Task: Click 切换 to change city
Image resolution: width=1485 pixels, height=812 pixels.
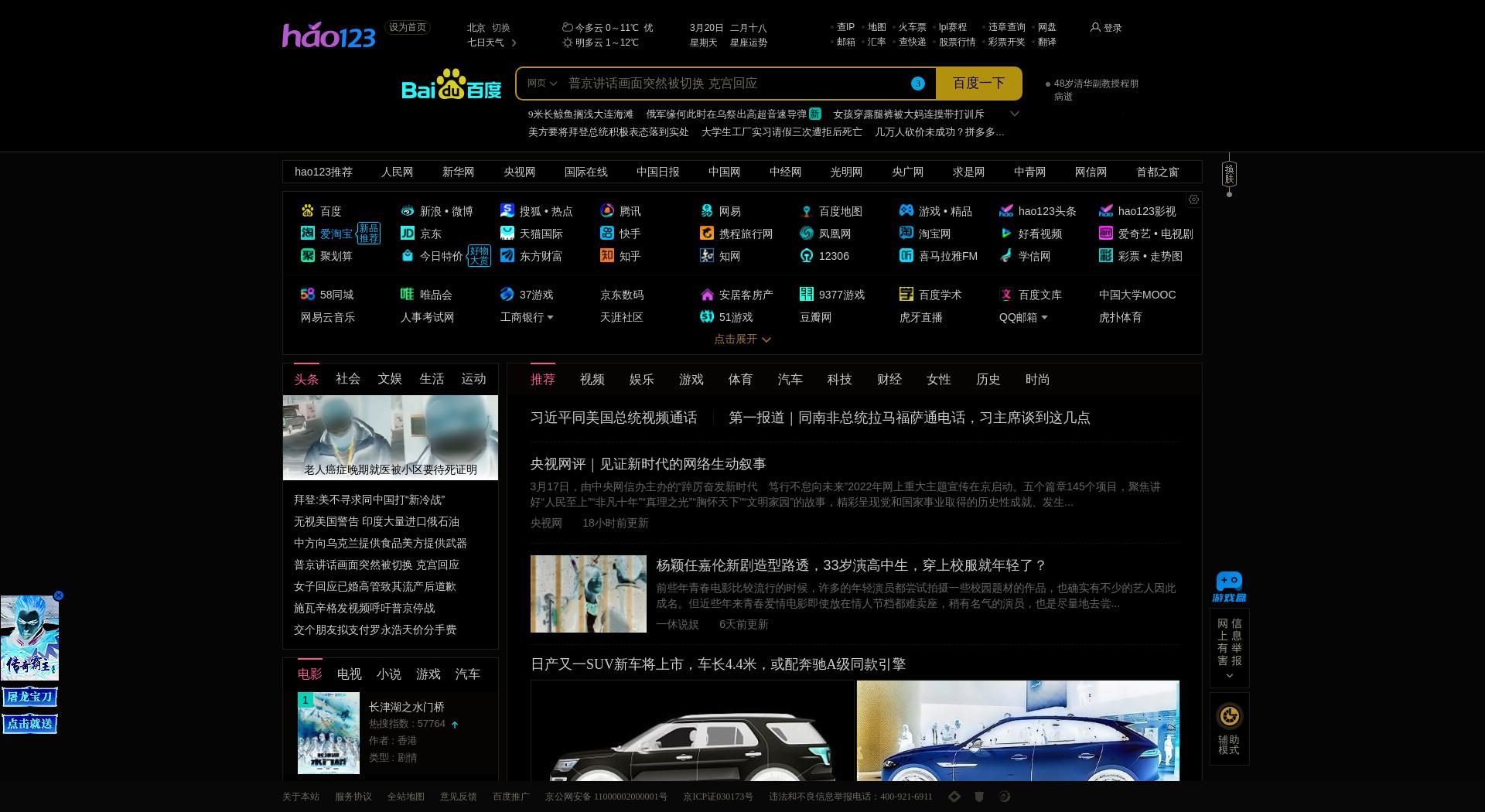Action: (x=501, y=28)
